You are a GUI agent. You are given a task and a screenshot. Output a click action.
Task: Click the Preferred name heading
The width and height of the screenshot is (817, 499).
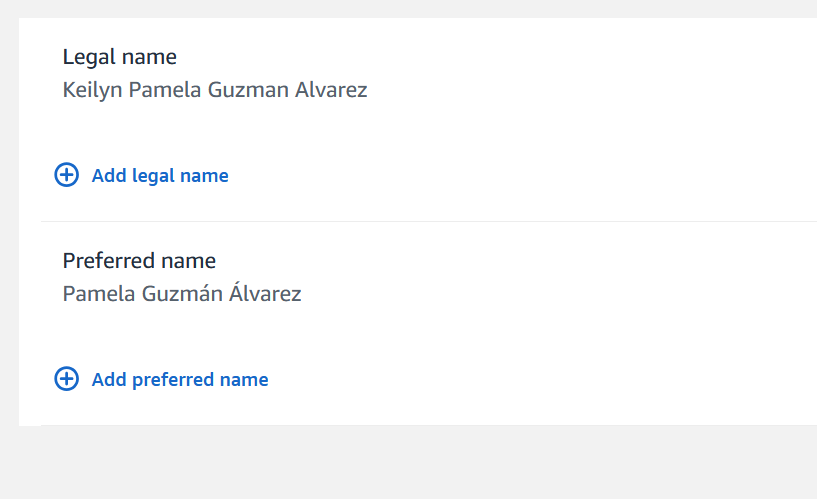pyautogui.click(x=139, y=261)
